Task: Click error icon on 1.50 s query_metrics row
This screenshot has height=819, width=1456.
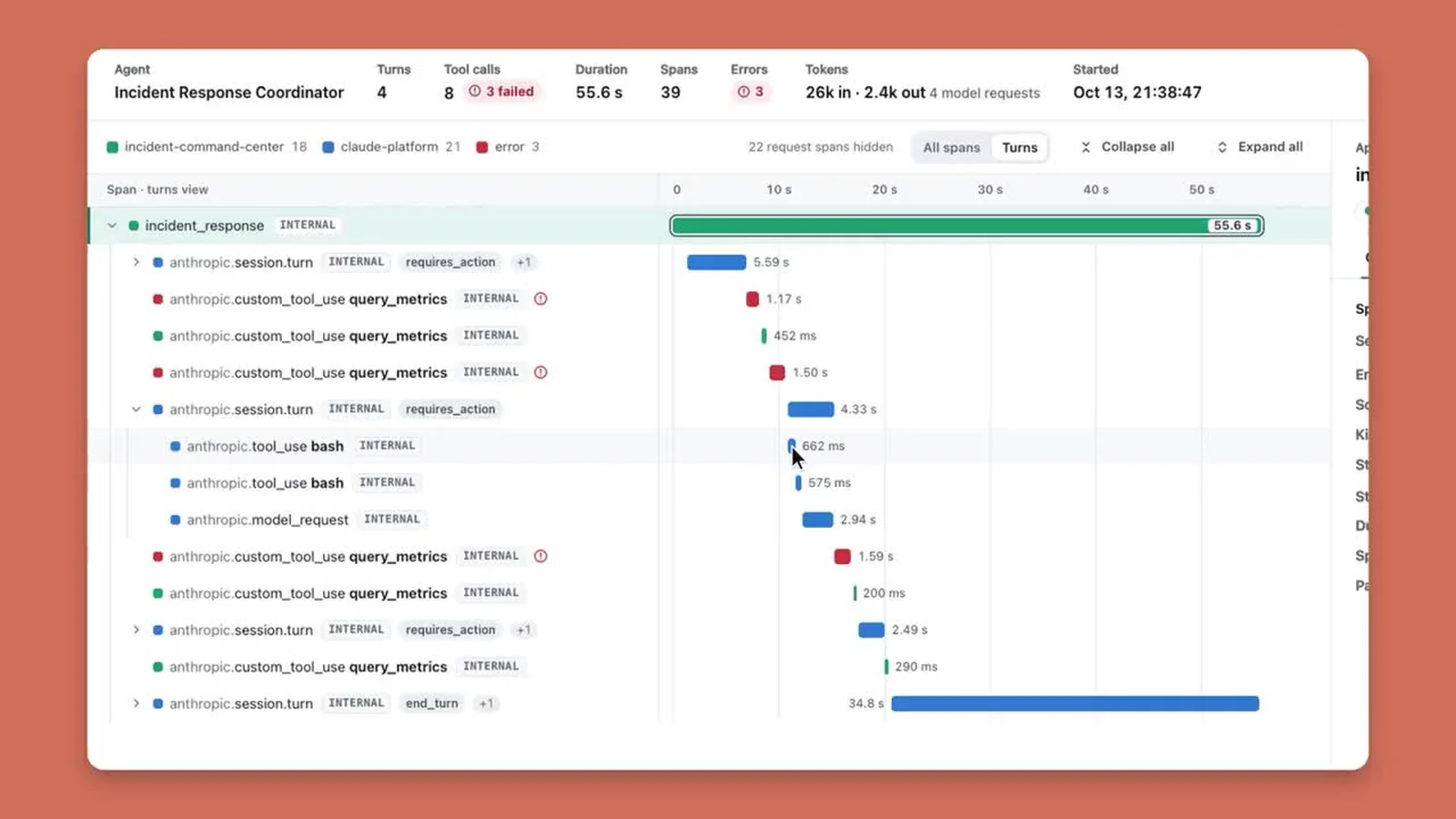Action: pyautogui.click(x=541, y=372)
